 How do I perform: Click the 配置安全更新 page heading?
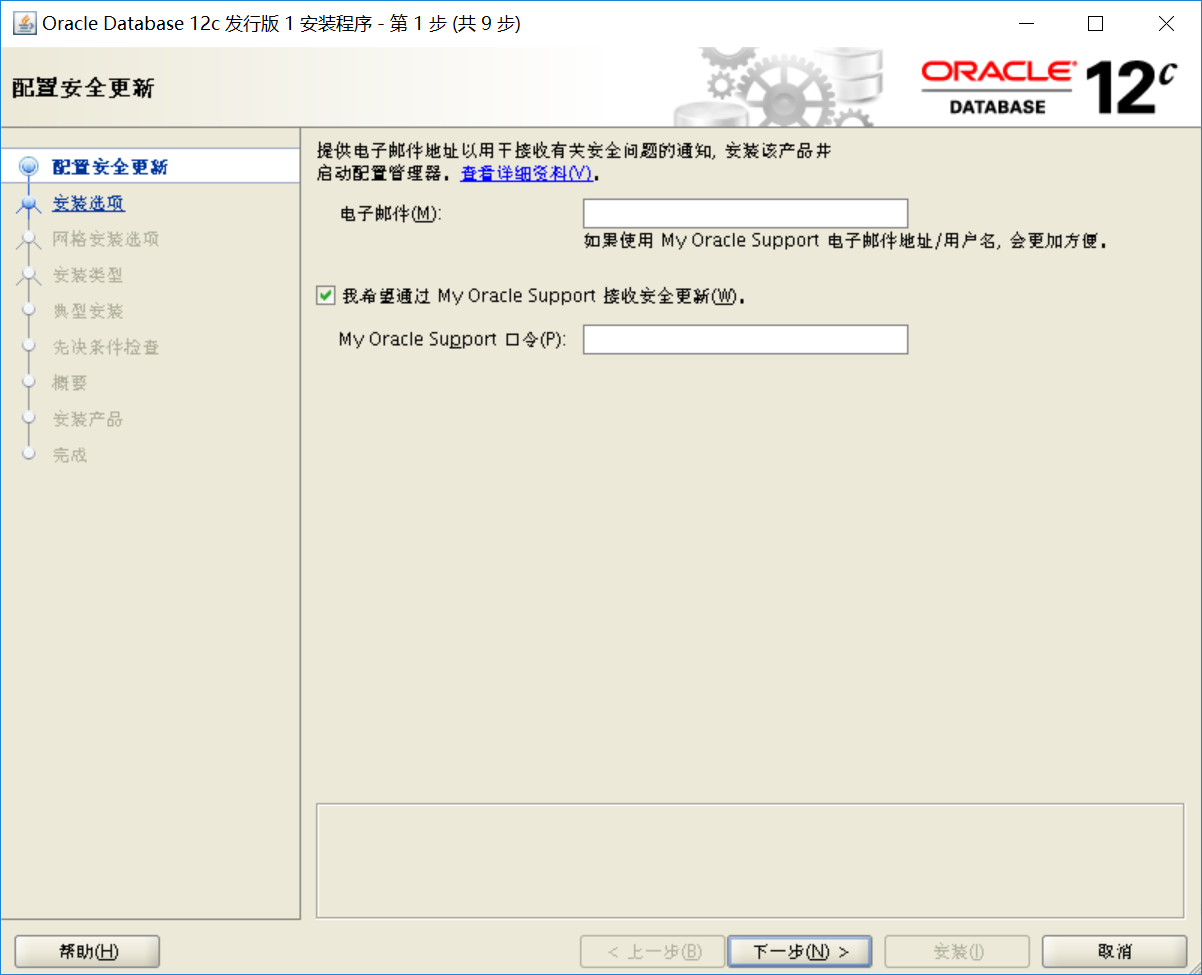(83, 88)
